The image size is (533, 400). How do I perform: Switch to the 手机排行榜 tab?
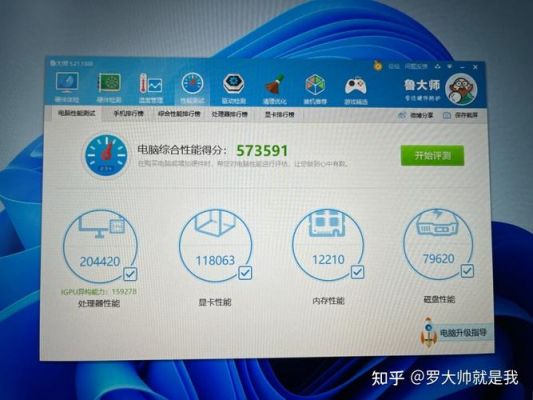coord(128,114)
